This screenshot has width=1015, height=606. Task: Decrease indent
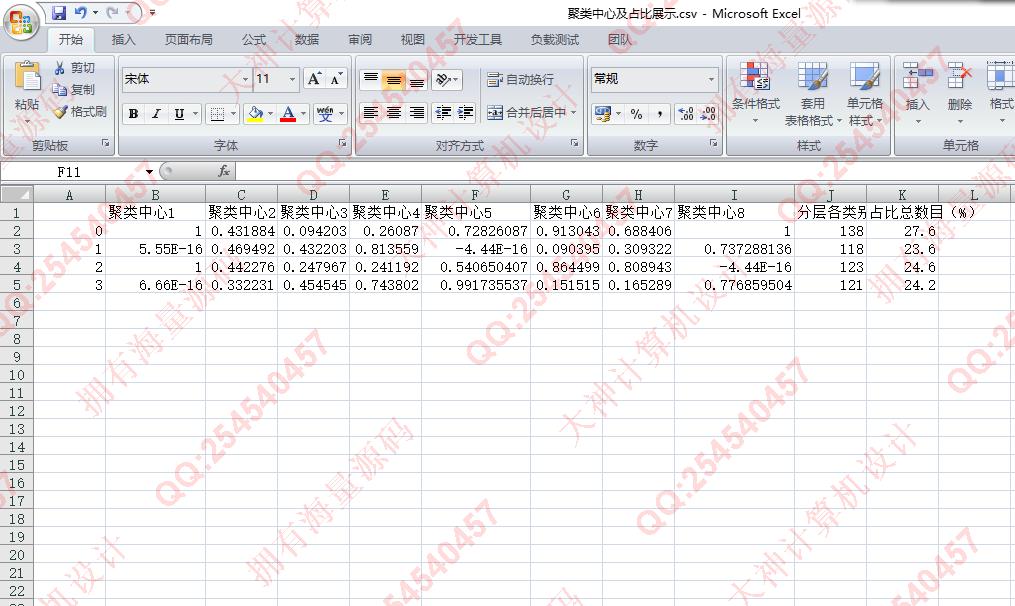pyautogui.click(x=443, y=113)
